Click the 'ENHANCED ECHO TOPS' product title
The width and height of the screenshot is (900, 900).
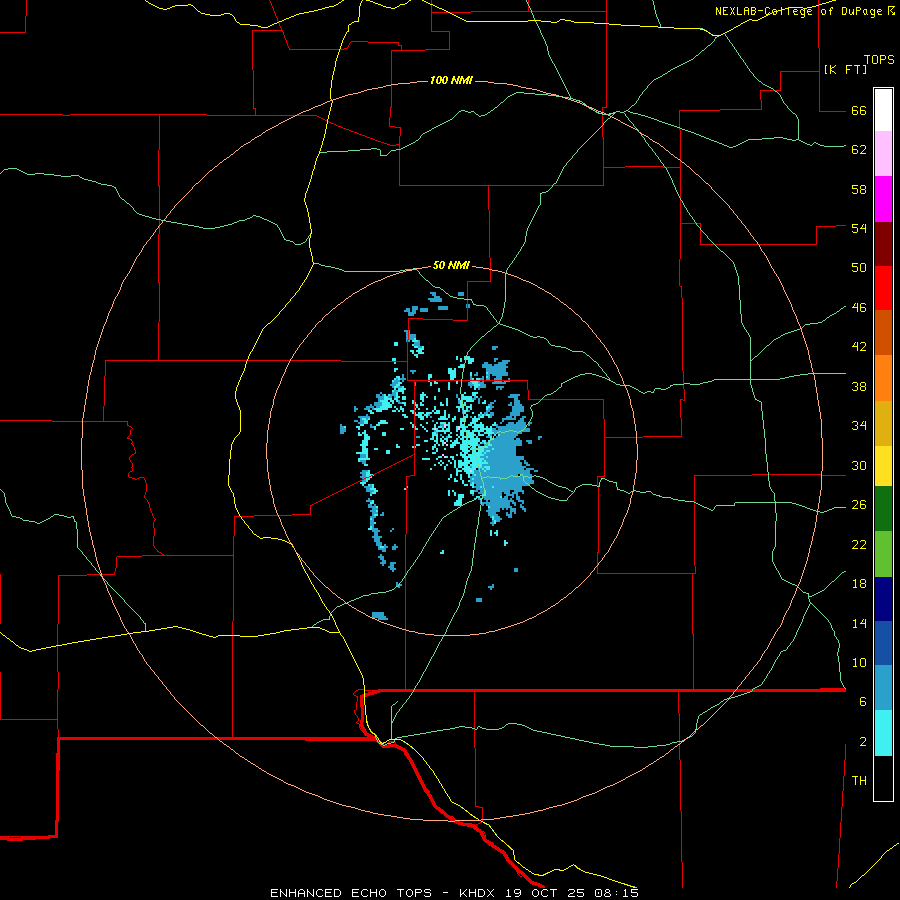(x=351, y=893)
